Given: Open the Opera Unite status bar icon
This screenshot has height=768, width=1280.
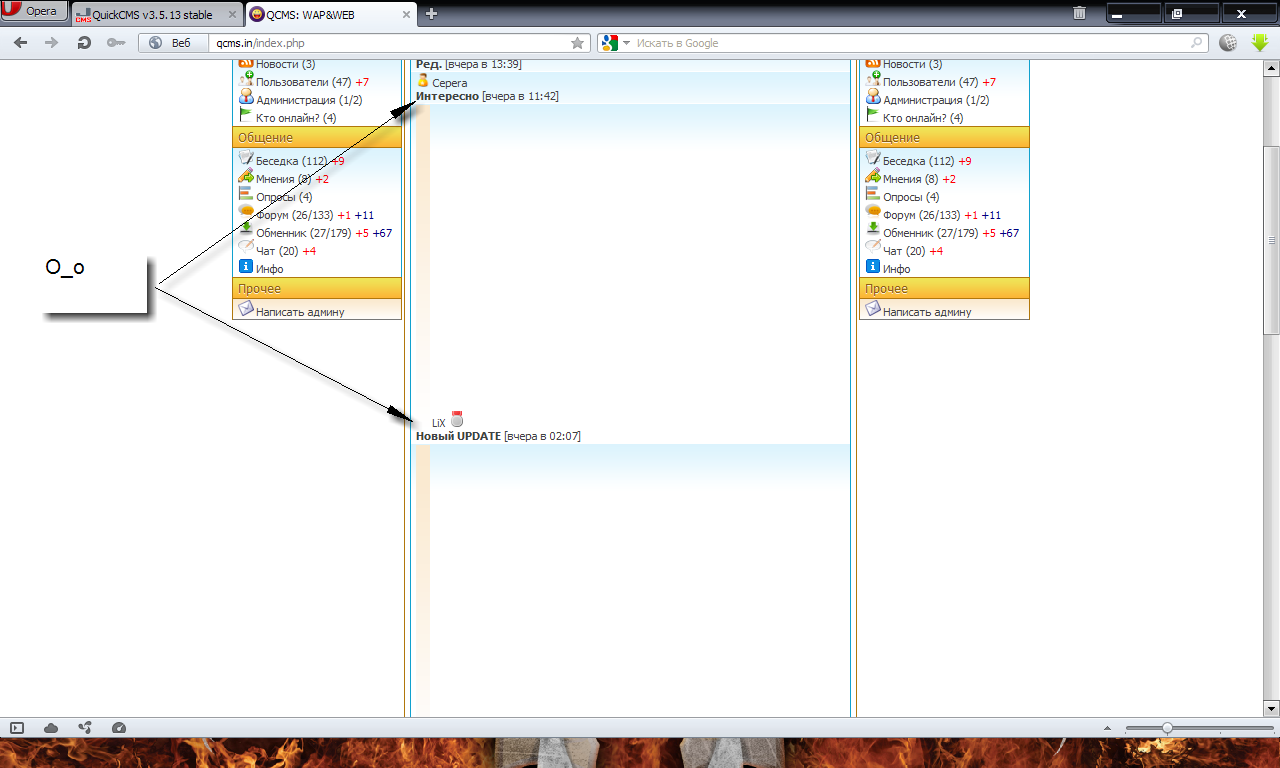Looking at the screenshot, I should (x=85, y=728).
